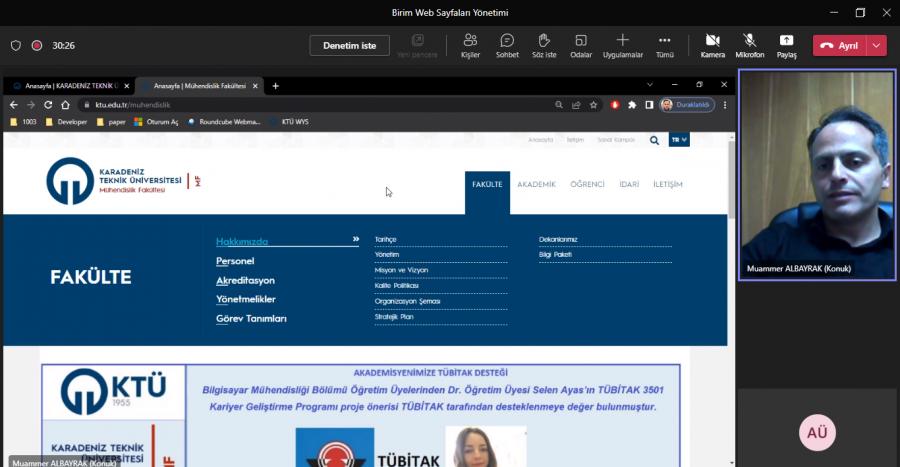This screenshot has height=467, width=900.
Task: Open the Personel submenu
Action: point(235,261)
